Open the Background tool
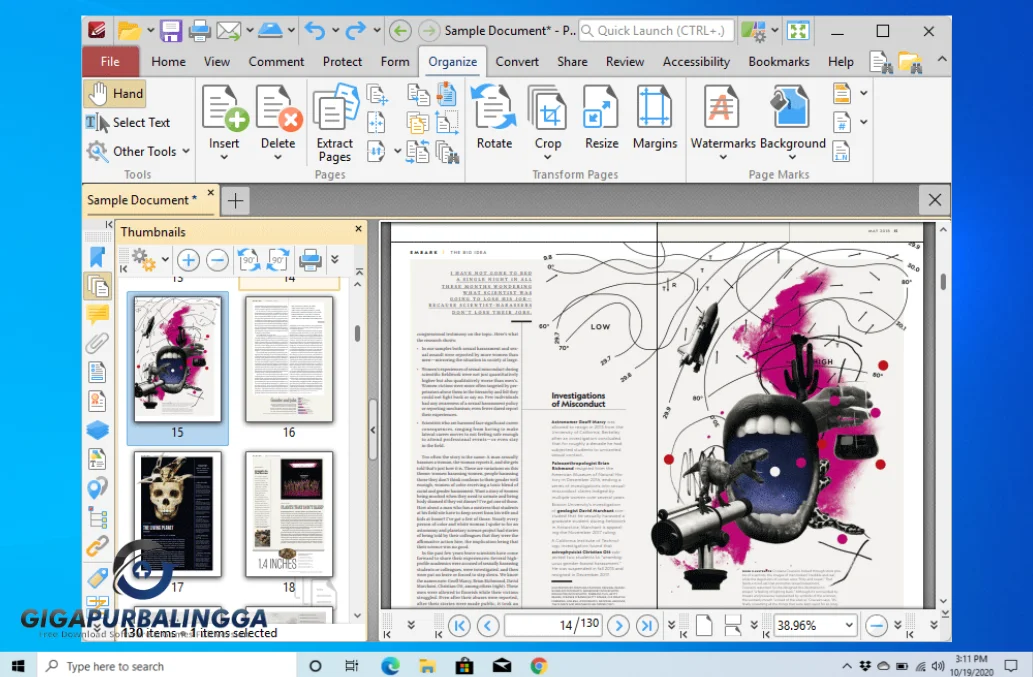The height and width of the screenshot is (677, 1033). coord(792,115)
